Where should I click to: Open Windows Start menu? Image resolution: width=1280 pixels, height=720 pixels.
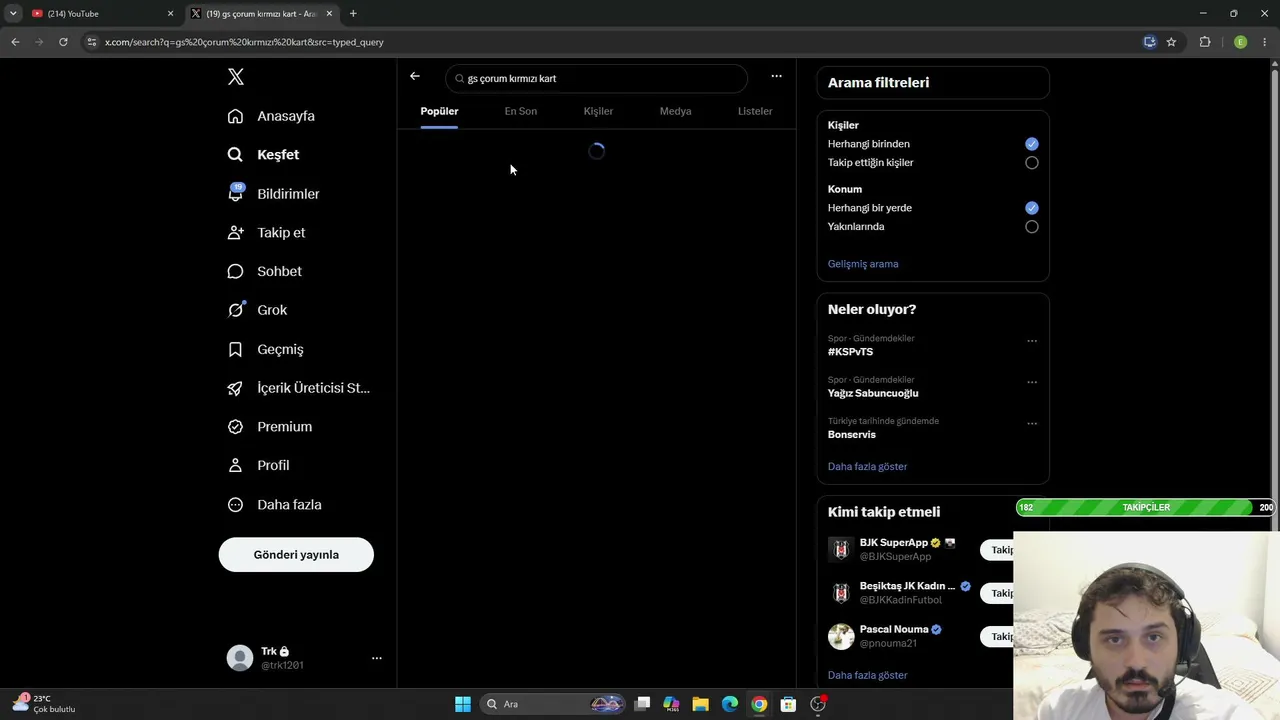[463, 704]
